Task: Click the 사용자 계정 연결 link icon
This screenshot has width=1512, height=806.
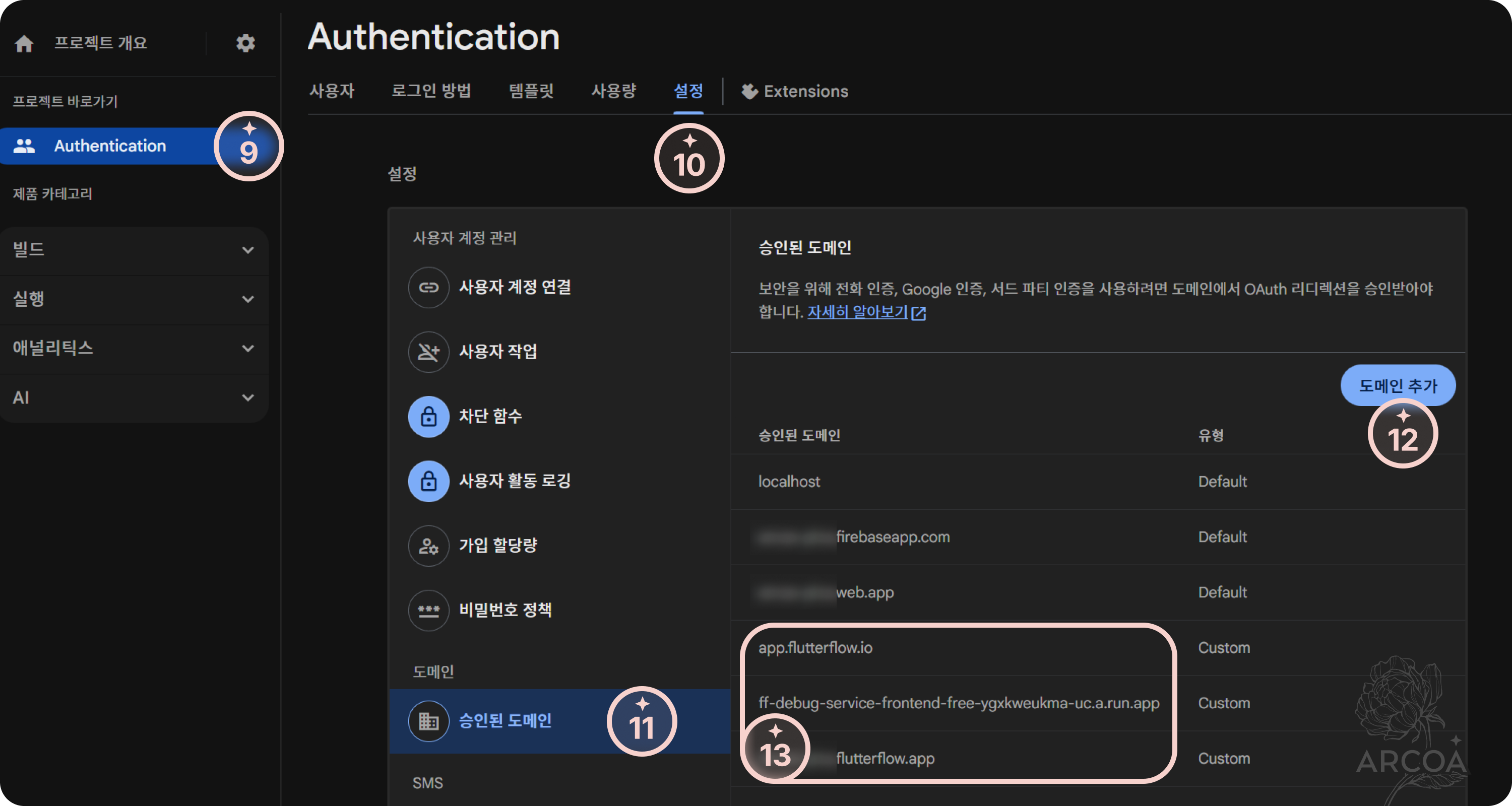Action: point(428,288)
